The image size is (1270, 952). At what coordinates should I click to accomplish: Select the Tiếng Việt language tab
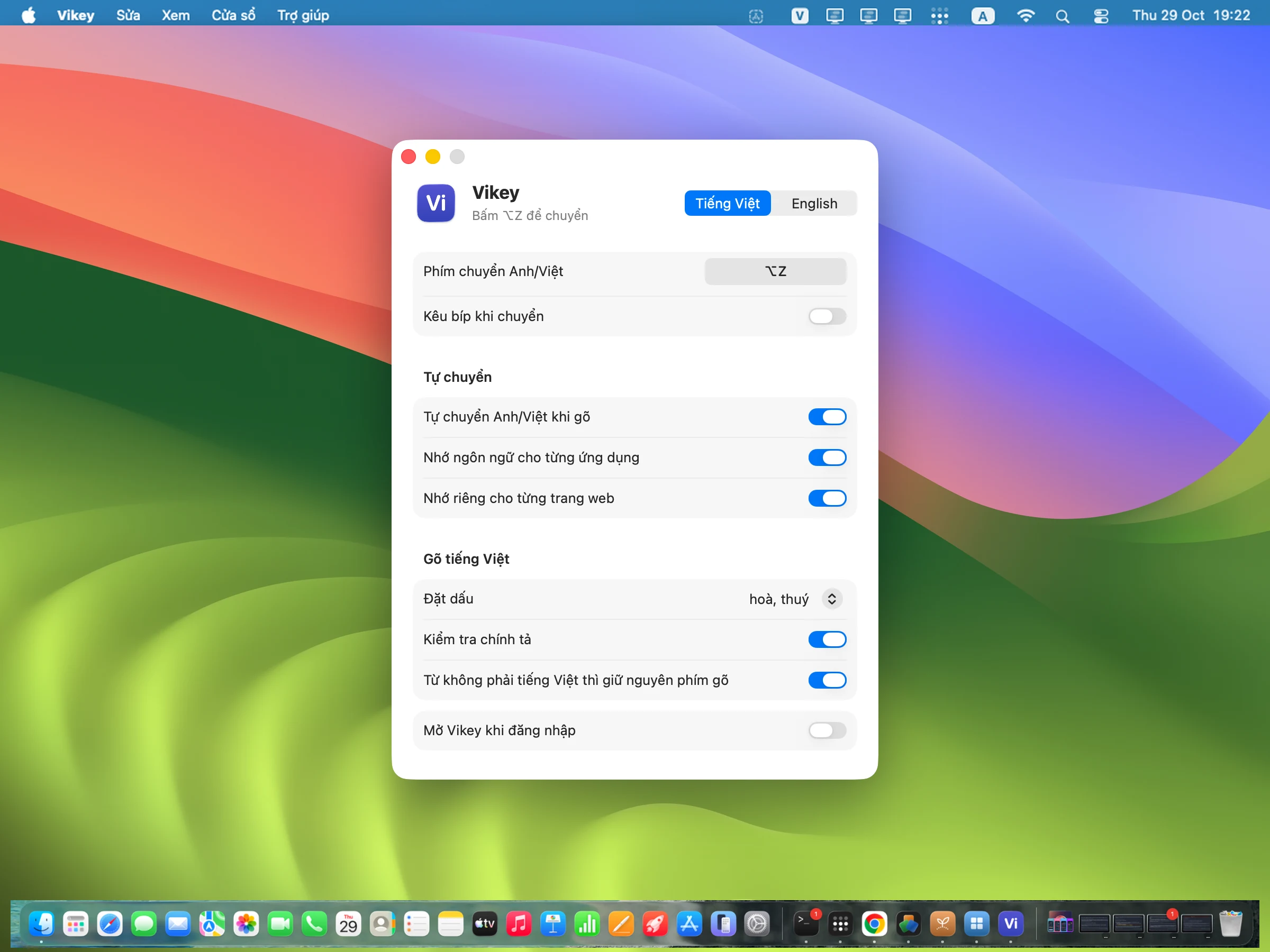click(x=728, y=204)
